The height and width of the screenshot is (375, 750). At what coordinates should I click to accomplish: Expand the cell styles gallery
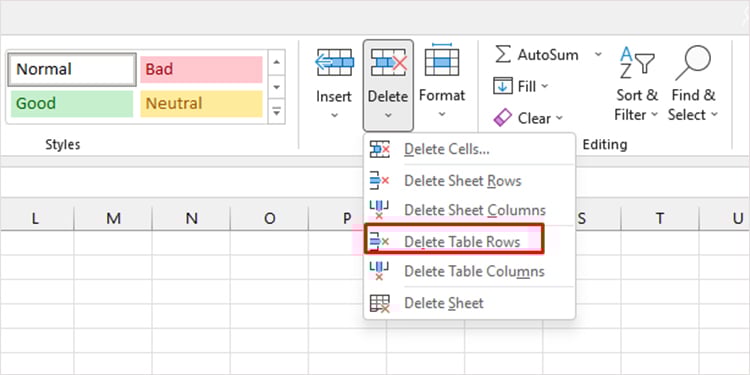point(276,112)
